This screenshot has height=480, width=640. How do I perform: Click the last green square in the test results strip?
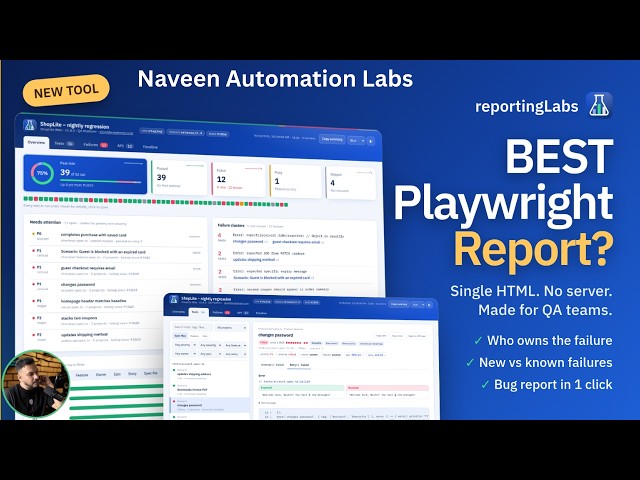[286, 204]
